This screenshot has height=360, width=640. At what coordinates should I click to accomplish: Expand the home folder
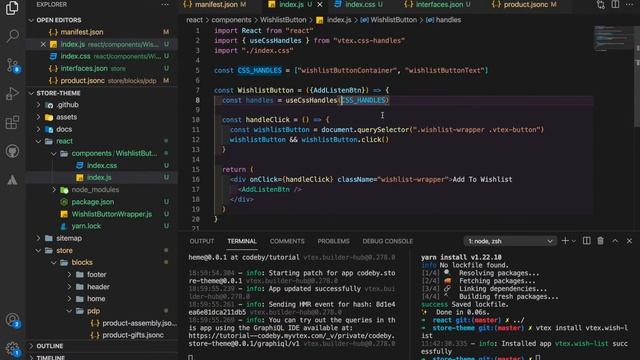(102, 299)
